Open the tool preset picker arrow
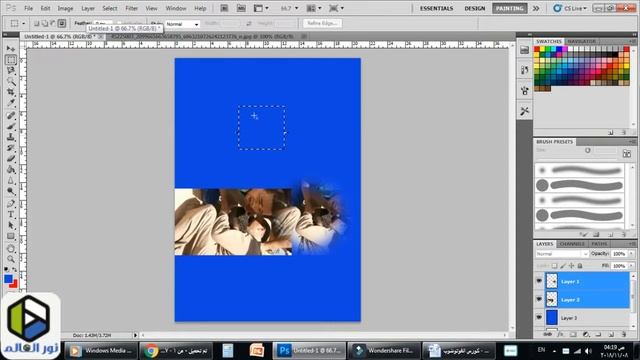The width and height of the screenshot is (640, 360). tap(23, 23)
